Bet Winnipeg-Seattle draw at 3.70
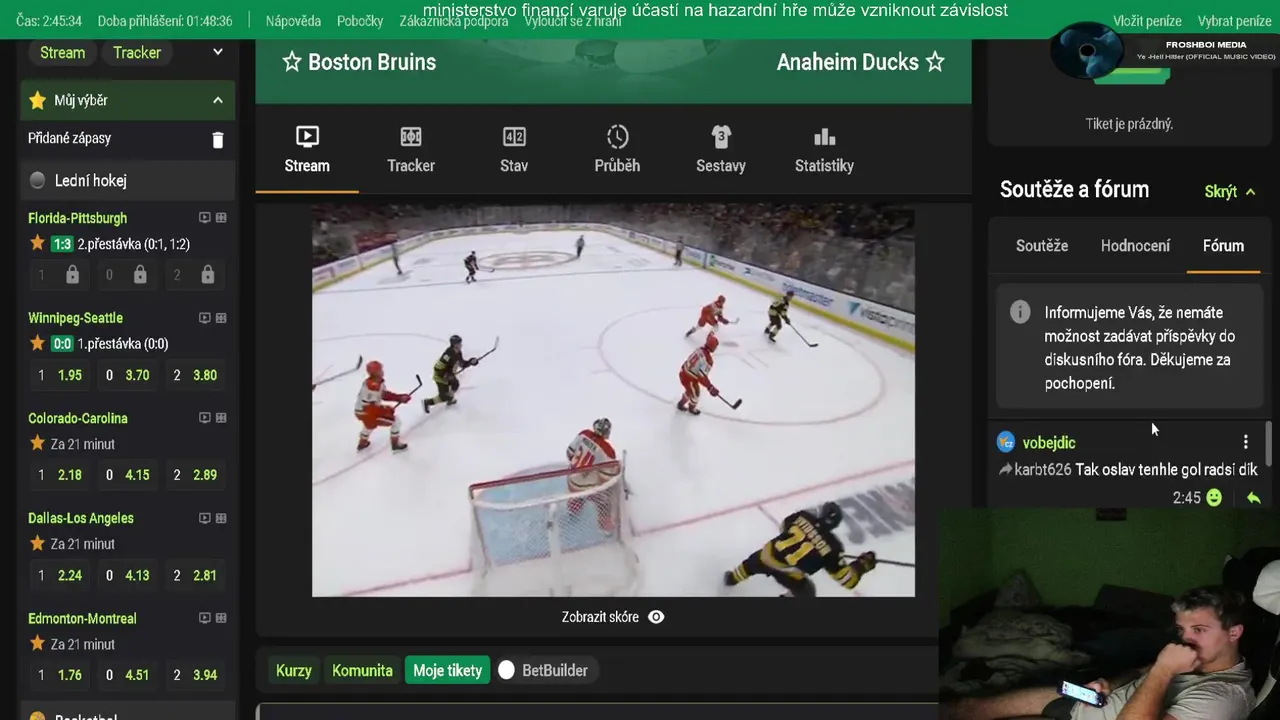Viewport: 1280px width, 720px height. point(128,375)
